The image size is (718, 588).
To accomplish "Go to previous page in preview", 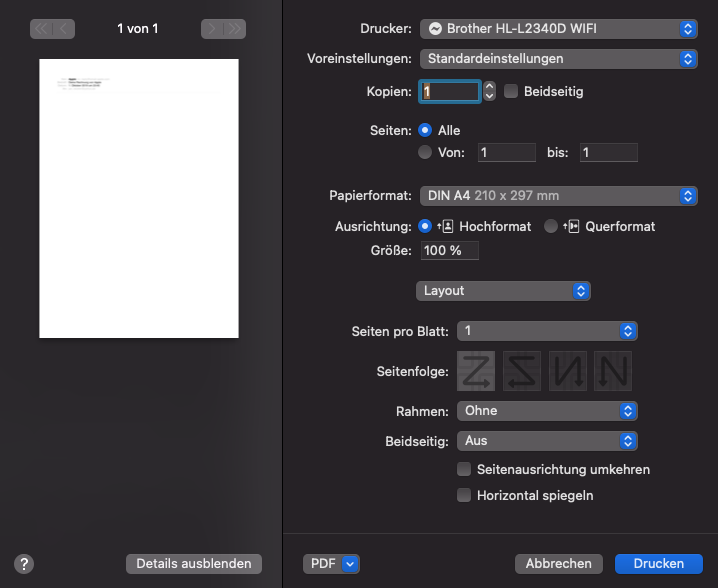I will (64, 29).
